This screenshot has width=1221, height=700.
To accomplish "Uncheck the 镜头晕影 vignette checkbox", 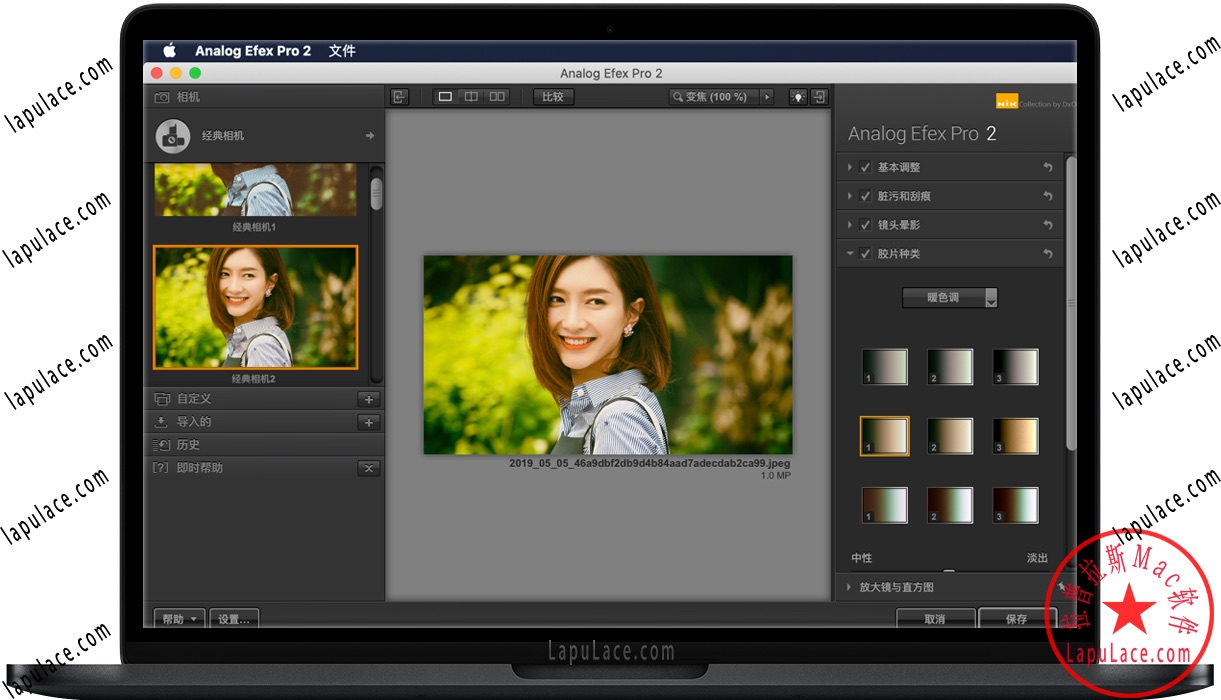I will coord(864,224).
